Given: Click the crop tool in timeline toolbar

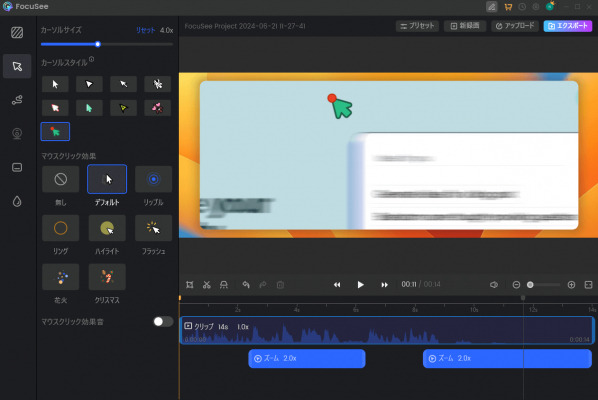Looking at the screenshot, I should 190,285.
